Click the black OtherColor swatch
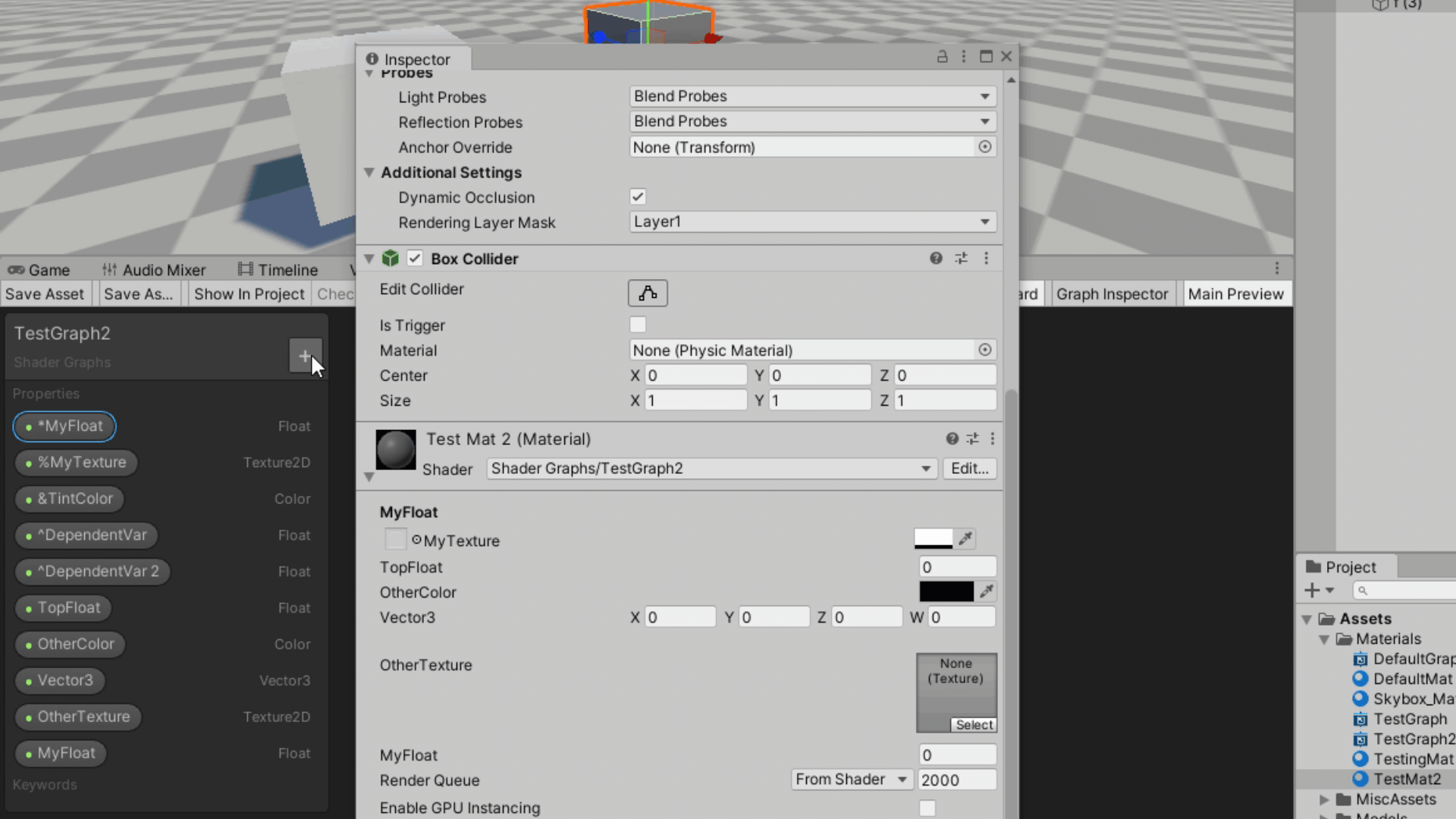Image resolution: width=1456 pixels, height=819 pixels. [946, 591]
